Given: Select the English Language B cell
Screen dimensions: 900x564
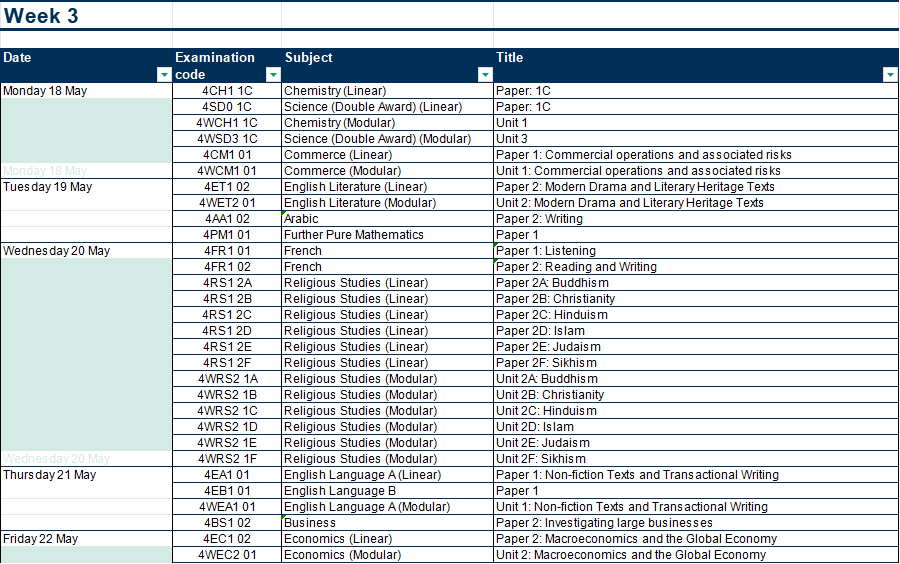Looking at the screenshot, I should [x=340, y=491].
